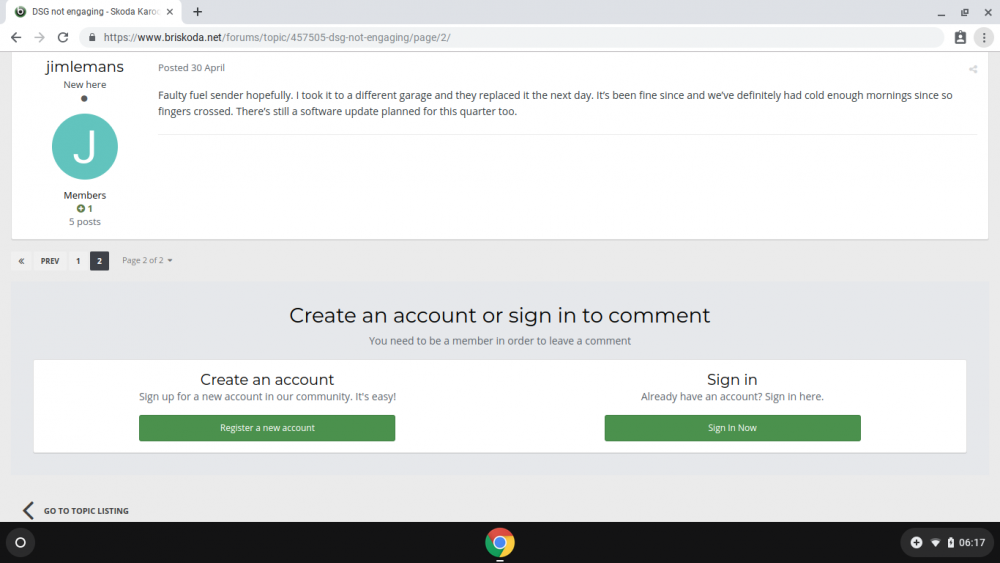Open a new tab with plus icon

[x=198, y=11]
